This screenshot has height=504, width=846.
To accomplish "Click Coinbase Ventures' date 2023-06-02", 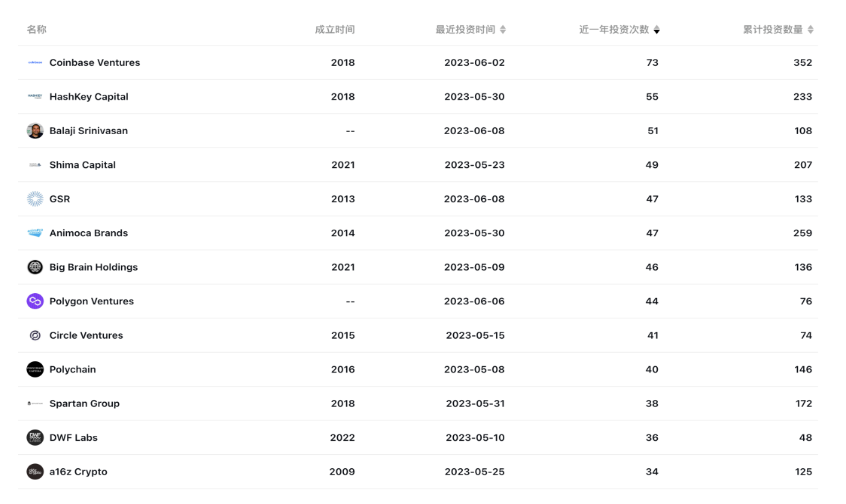I will pyautogui.click(x=475, y=63).
